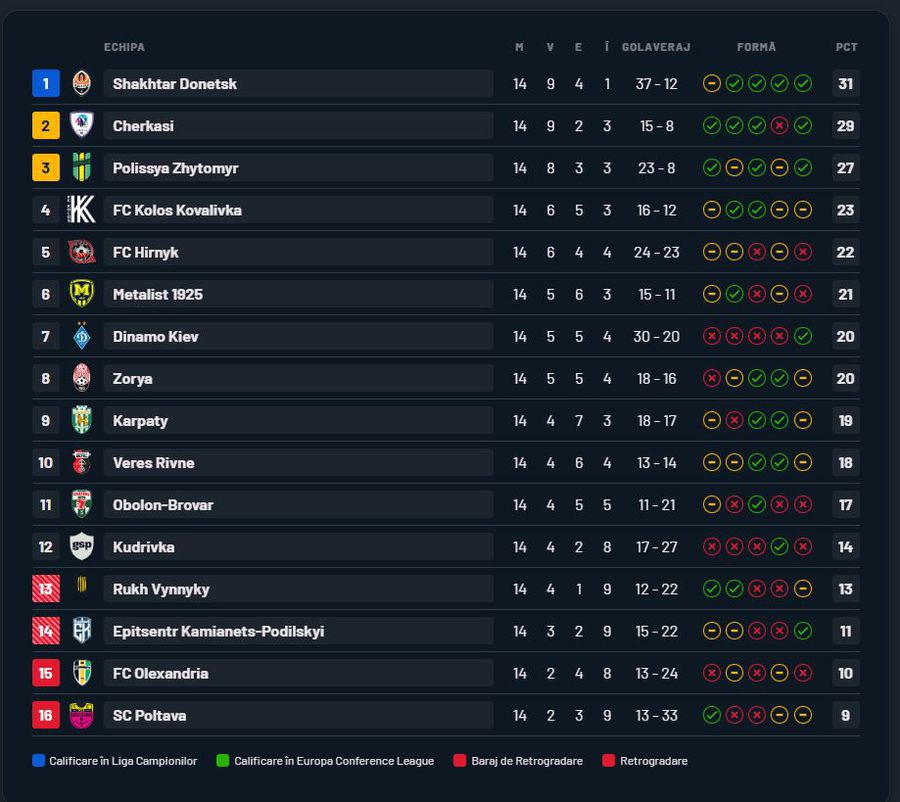Click Dinamo Kiev's latest win form icon
Viewport: 900px width, 802px height.
pyautogui.click(x=802, y=336)
